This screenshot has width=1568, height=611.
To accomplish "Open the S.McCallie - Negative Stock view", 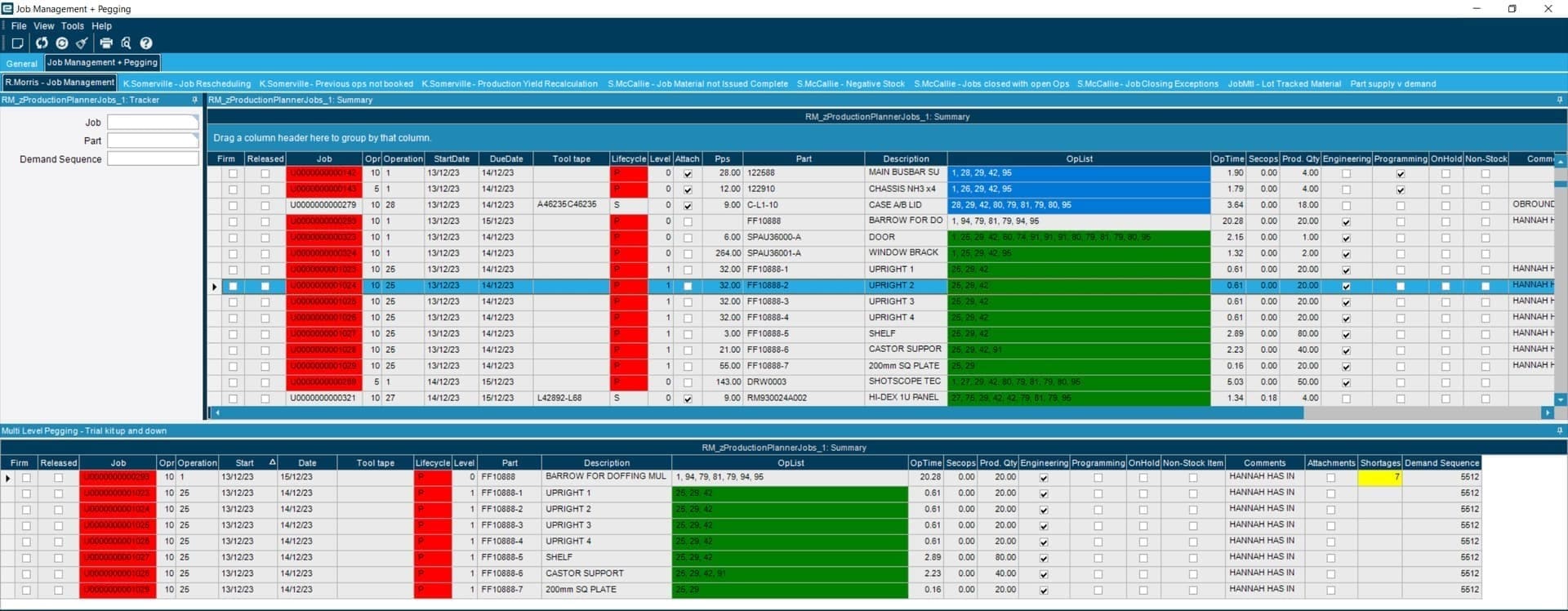I will [850, 84].
